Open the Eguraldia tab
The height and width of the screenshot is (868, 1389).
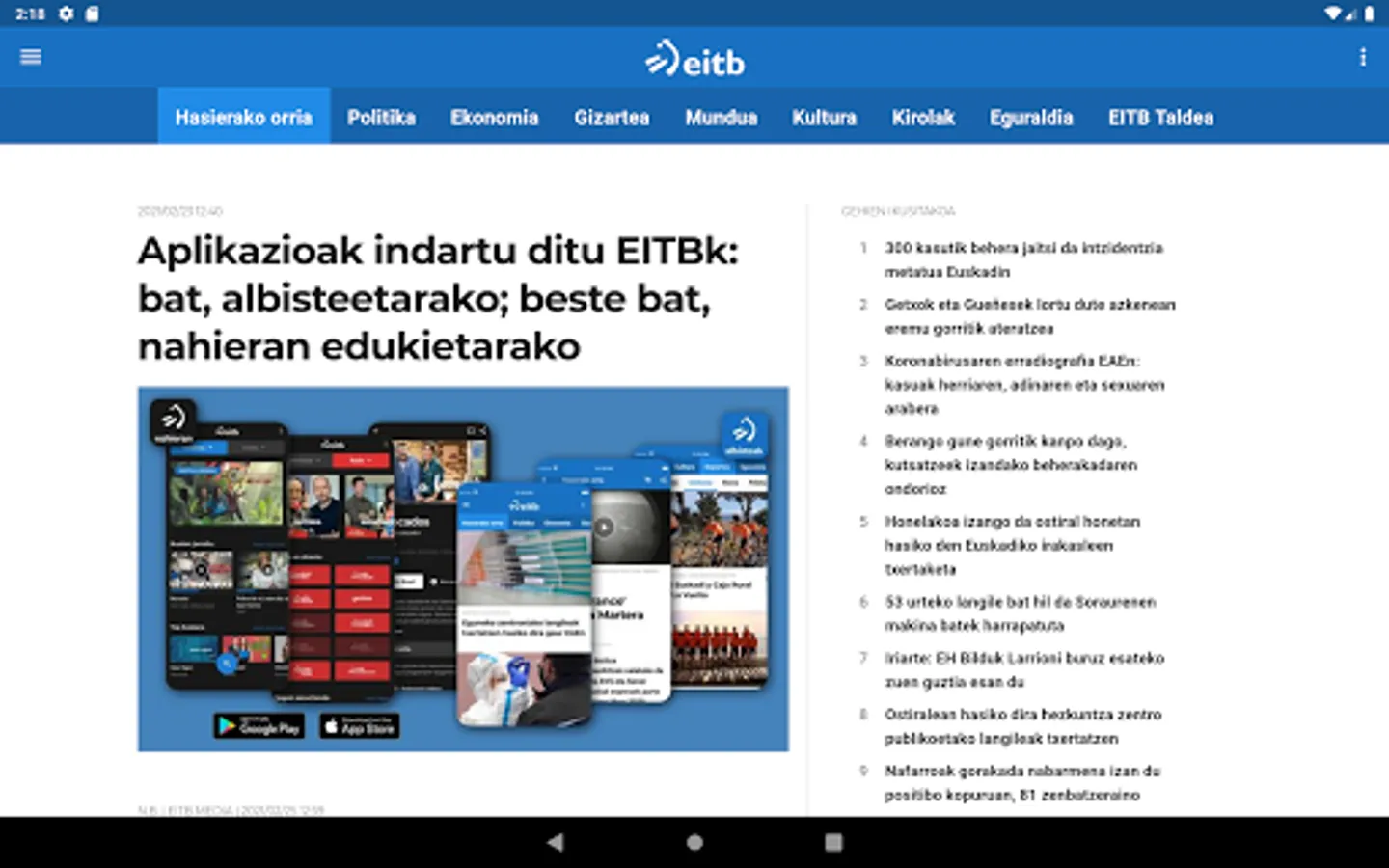click(1031, 118)
